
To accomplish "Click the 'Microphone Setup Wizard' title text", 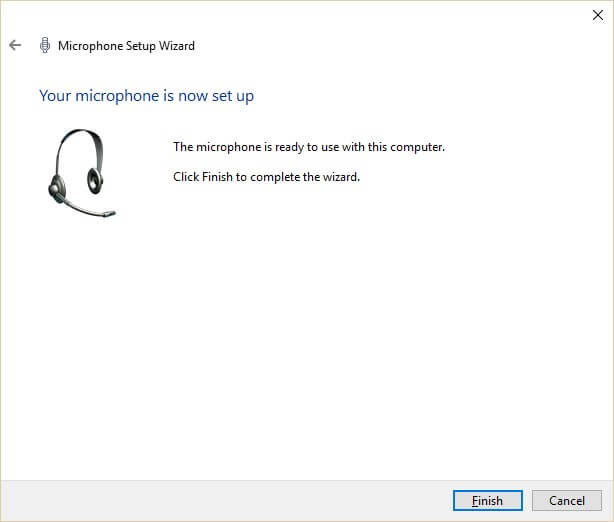I will (126, 46).
